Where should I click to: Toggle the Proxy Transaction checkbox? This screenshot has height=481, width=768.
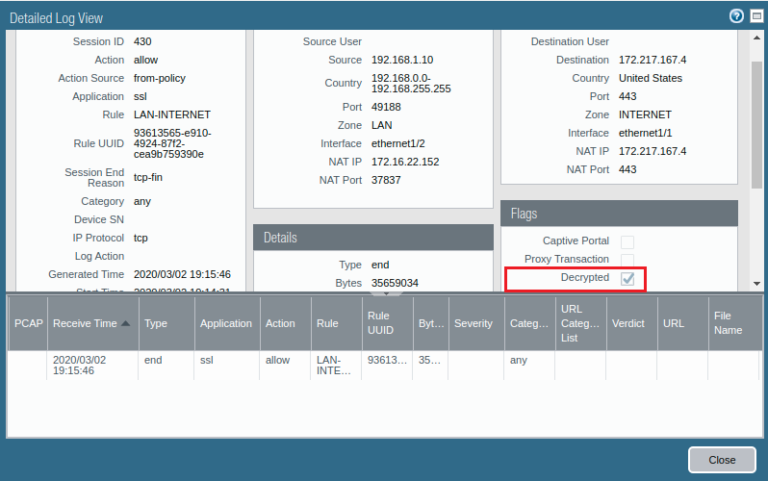coord(627,259)
